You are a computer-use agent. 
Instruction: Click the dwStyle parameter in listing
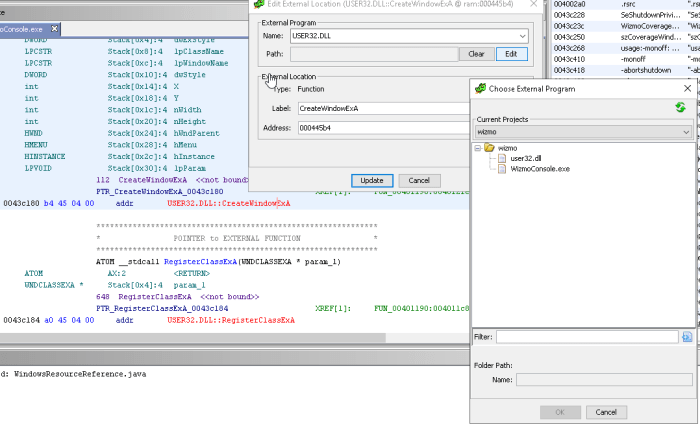click(x=190, y=75)
